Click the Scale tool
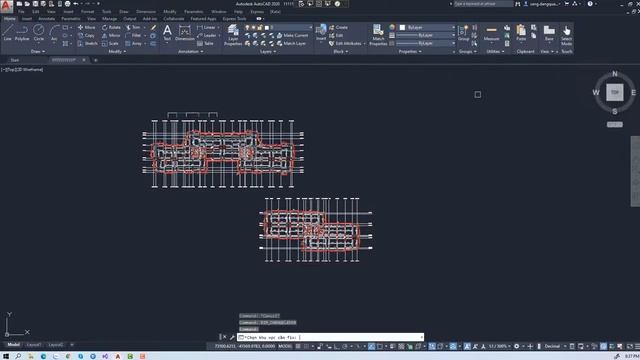Viewport: 640px width, 360px height. [x=110, y=43]
